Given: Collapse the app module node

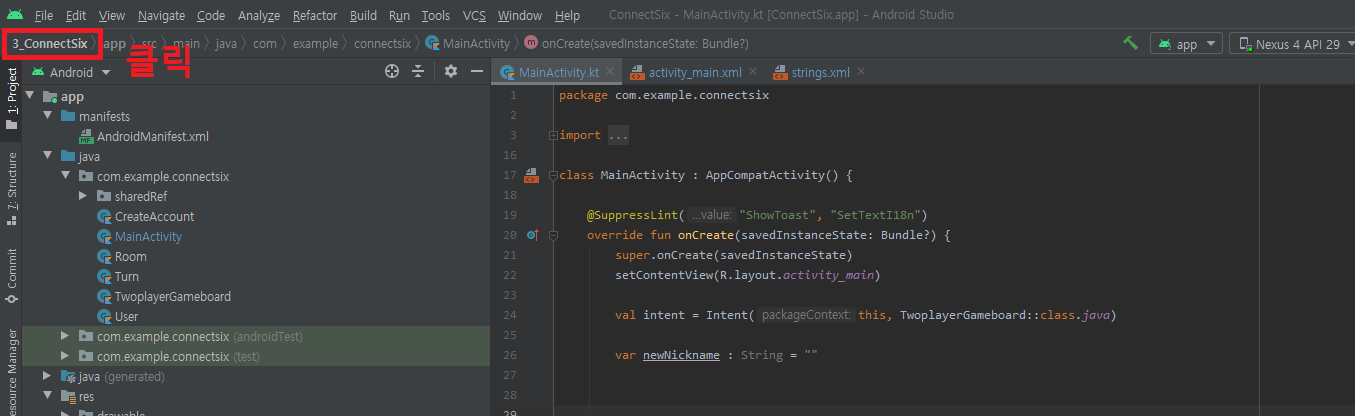Looking at the screenshot, I should [30, 96].
